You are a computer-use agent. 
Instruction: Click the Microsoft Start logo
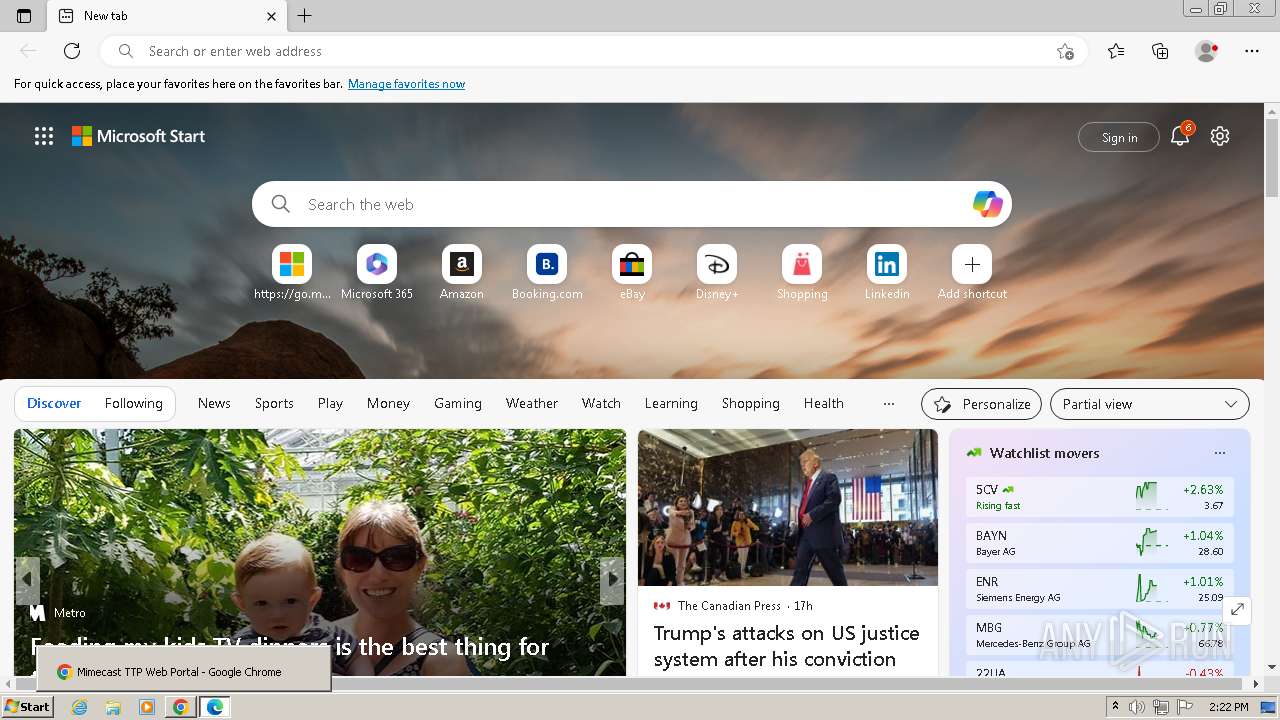click(138, 136)
